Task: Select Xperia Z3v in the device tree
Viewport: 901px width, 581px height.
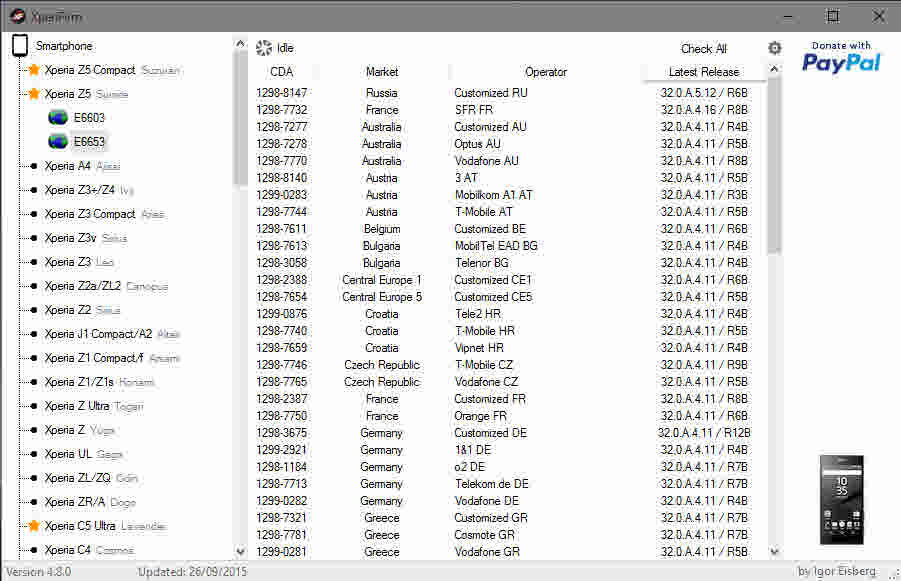Action: 71,238
